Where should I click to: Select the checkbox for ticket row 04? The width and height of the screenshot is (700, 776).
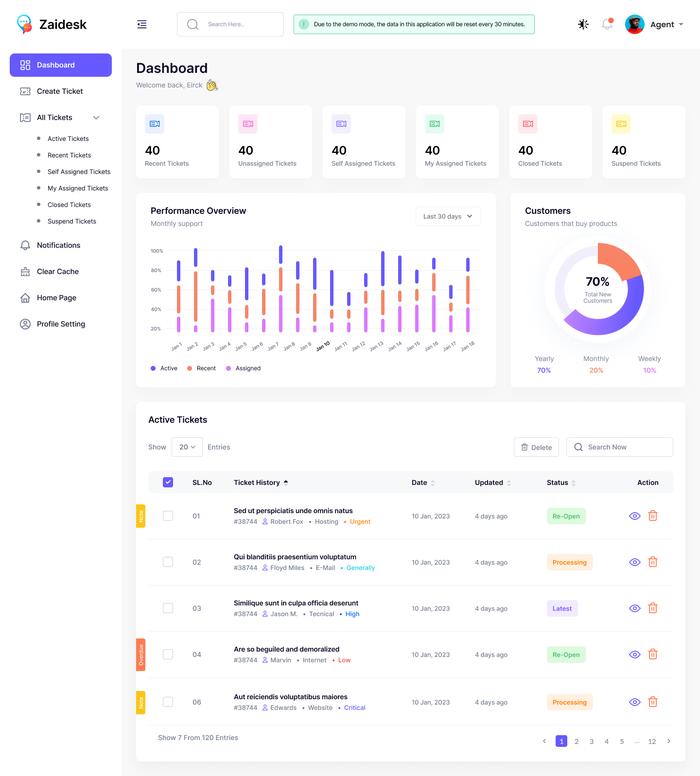(x=168, y=654)
